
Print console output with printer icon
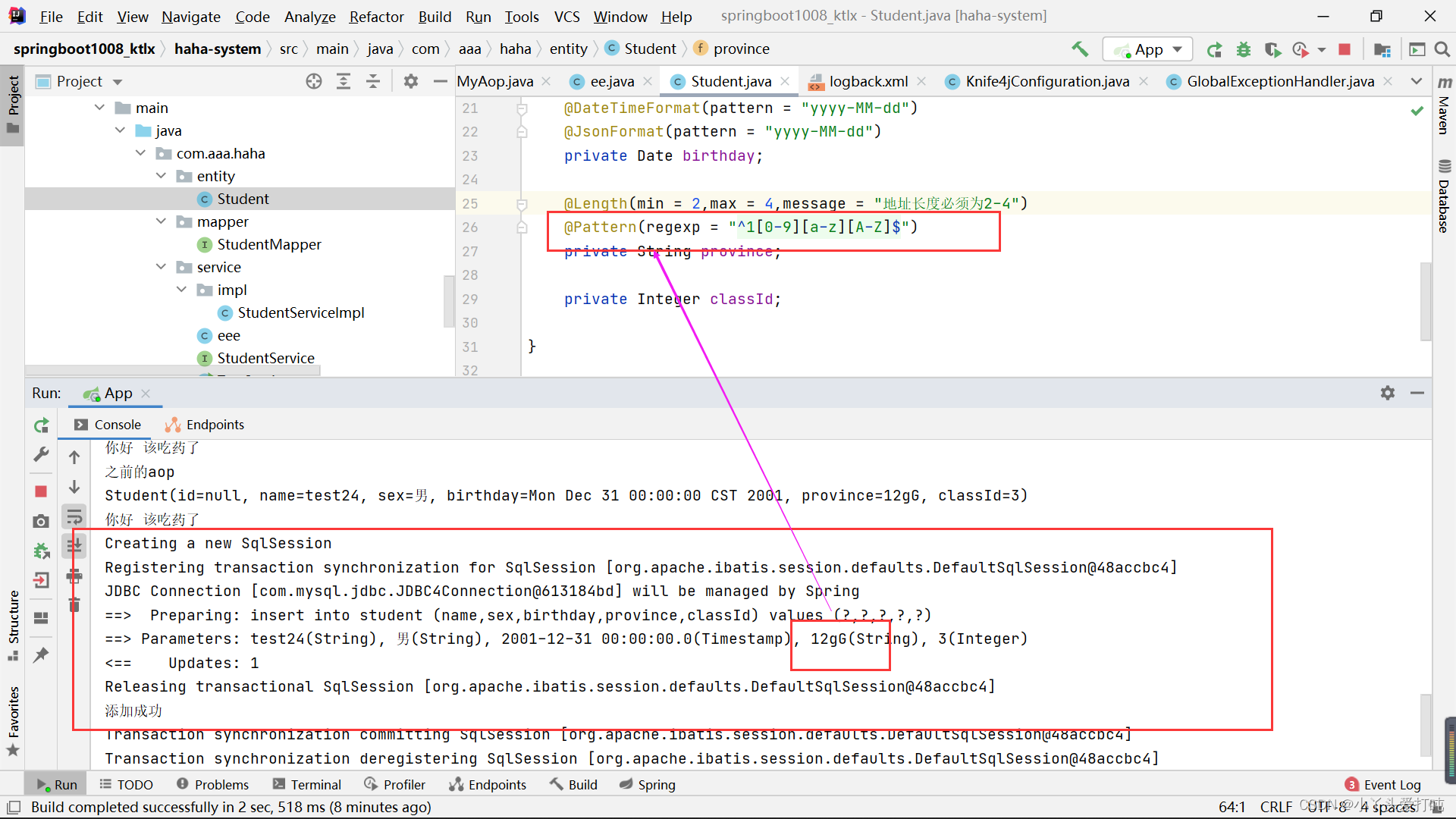pyautogui.click(x=74, y=576)
